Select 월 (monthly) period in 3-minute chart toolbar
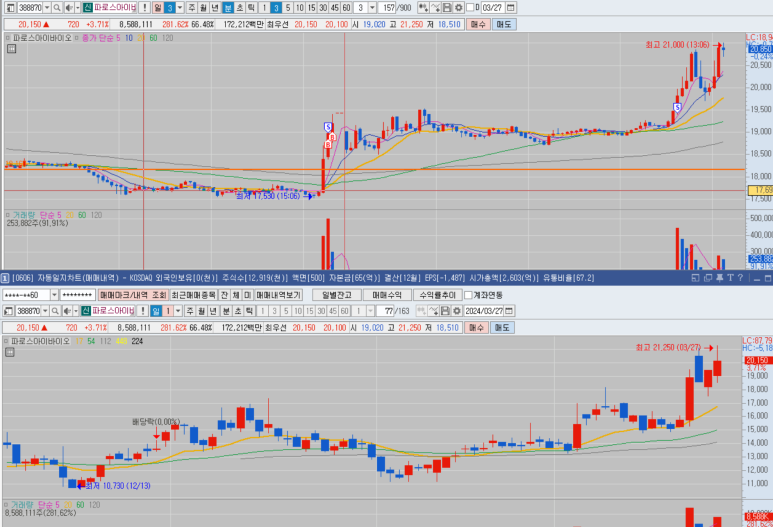This screenshot has height=527, width=773. [x=203, y=8]
